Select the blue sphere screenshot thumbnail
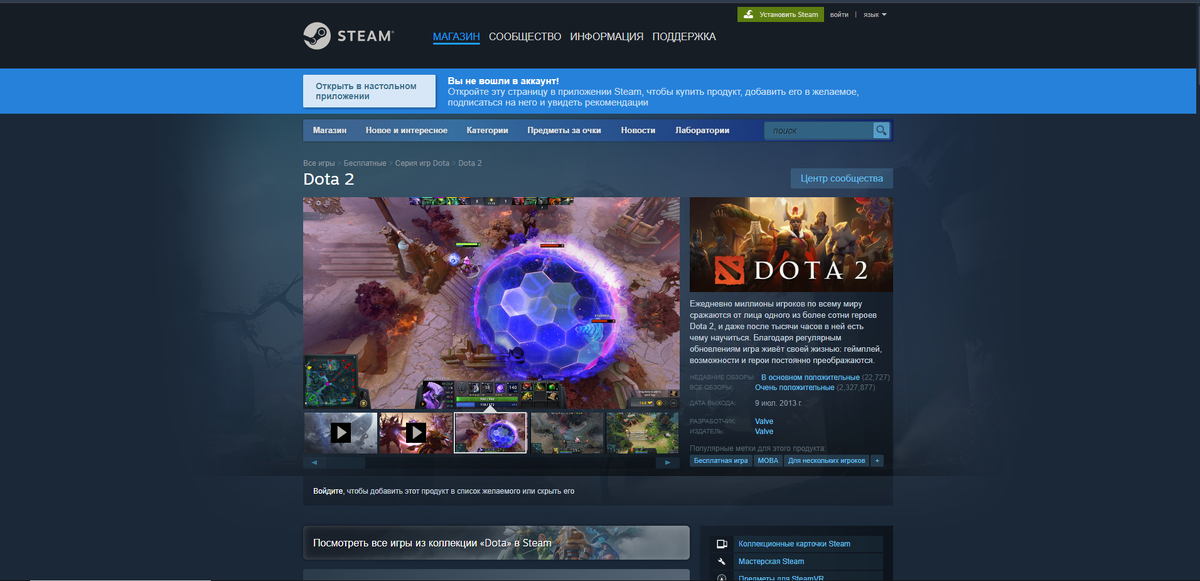 [x=490, y=432]
